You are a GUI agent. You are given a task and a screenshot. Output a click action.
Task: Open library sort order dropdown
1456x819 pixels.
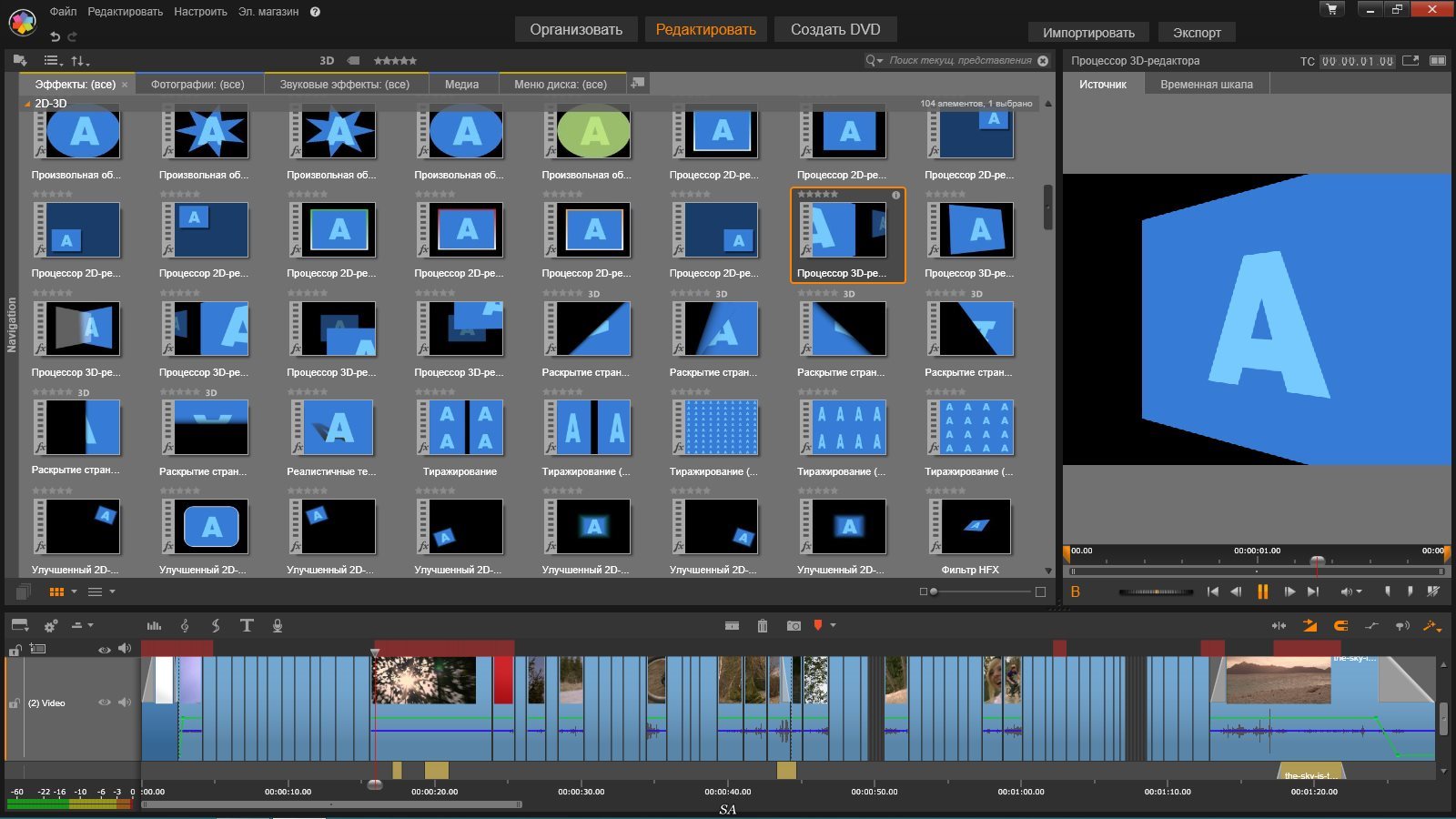click(80, 61)
